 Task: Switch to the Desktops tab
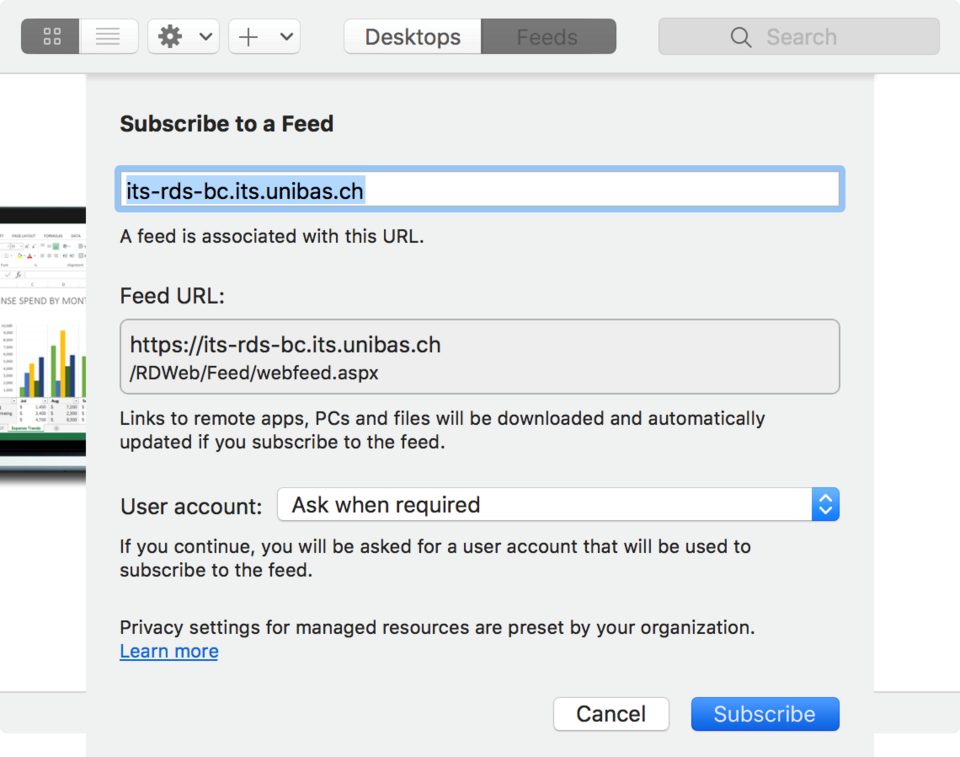[413, 37]
